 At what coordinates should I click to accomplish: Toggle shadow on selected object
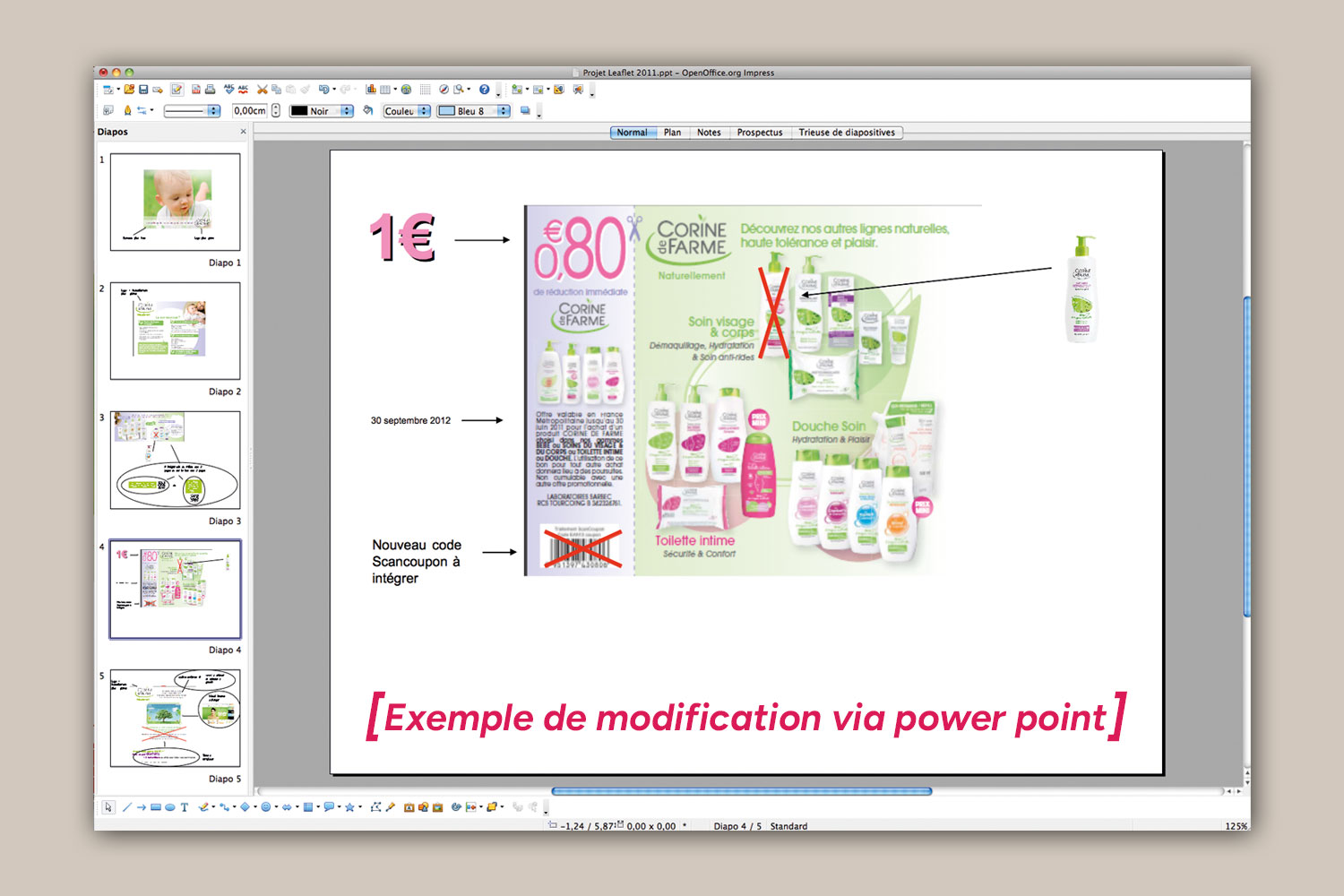pyautogui.click(x=526, y=111)
